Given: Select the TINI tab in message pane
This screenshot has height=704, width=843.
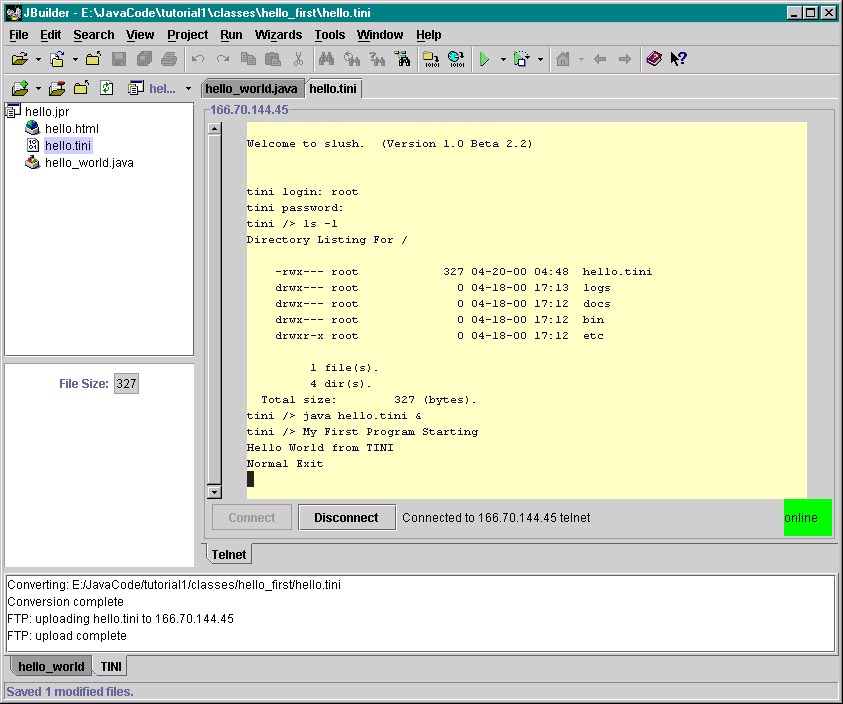Looking at the screenshot, I should (111, 666).
